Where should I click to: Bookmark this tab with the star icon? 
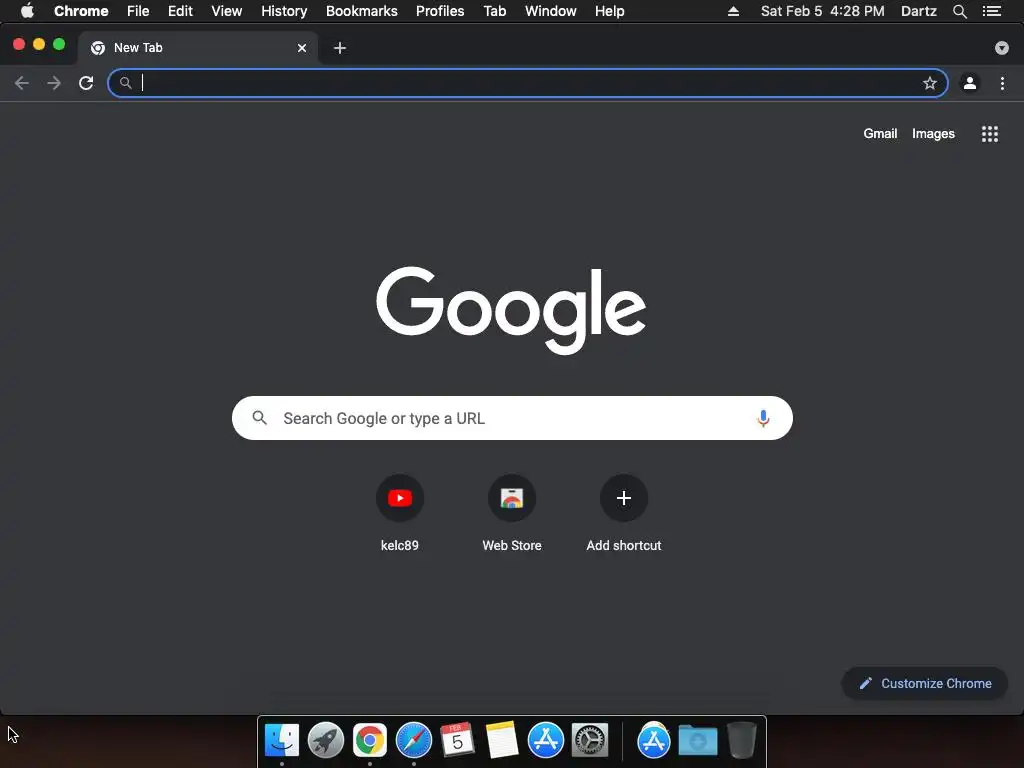(930, 83)
